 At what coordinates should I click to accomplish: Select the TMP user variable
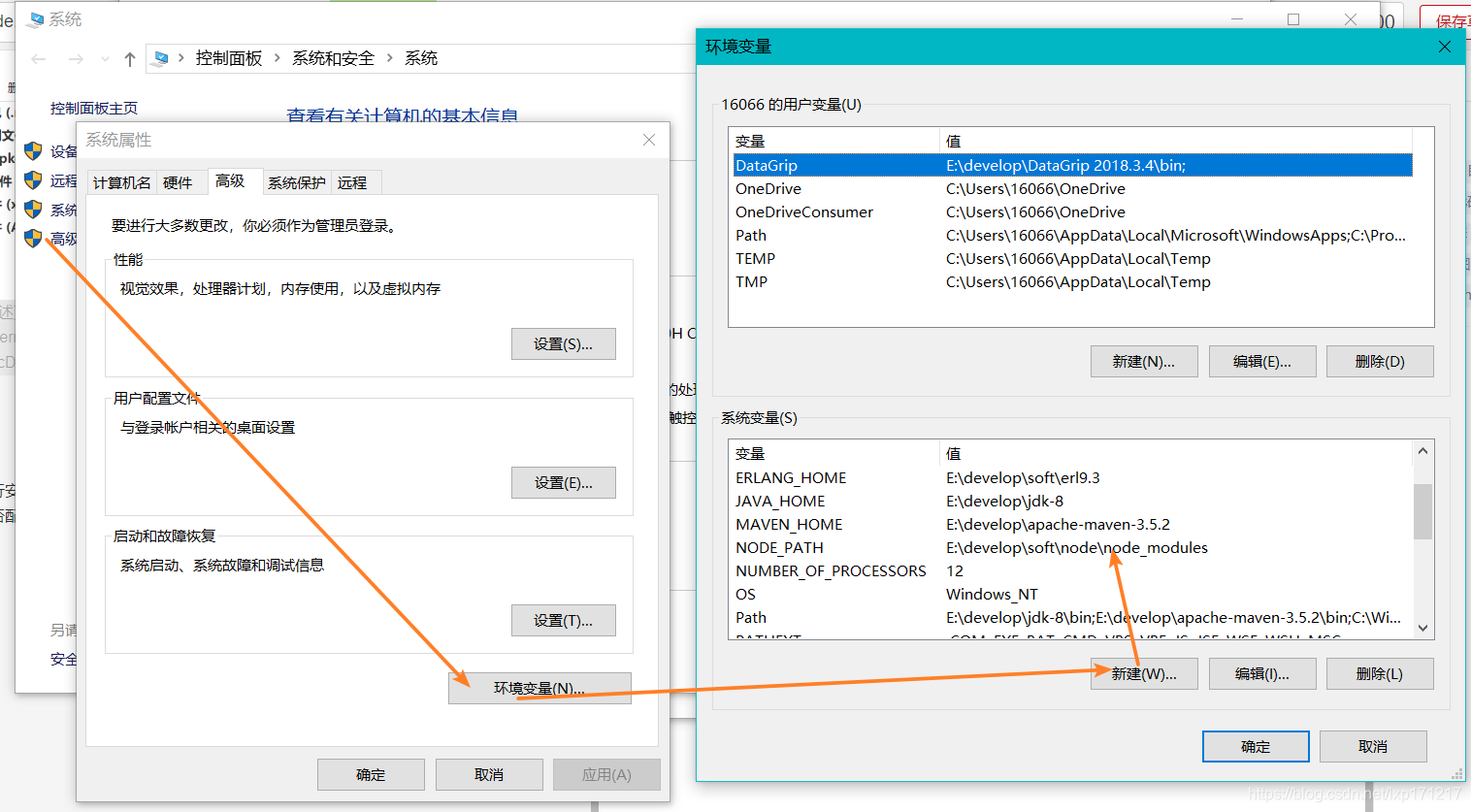tap(1072, 282)
